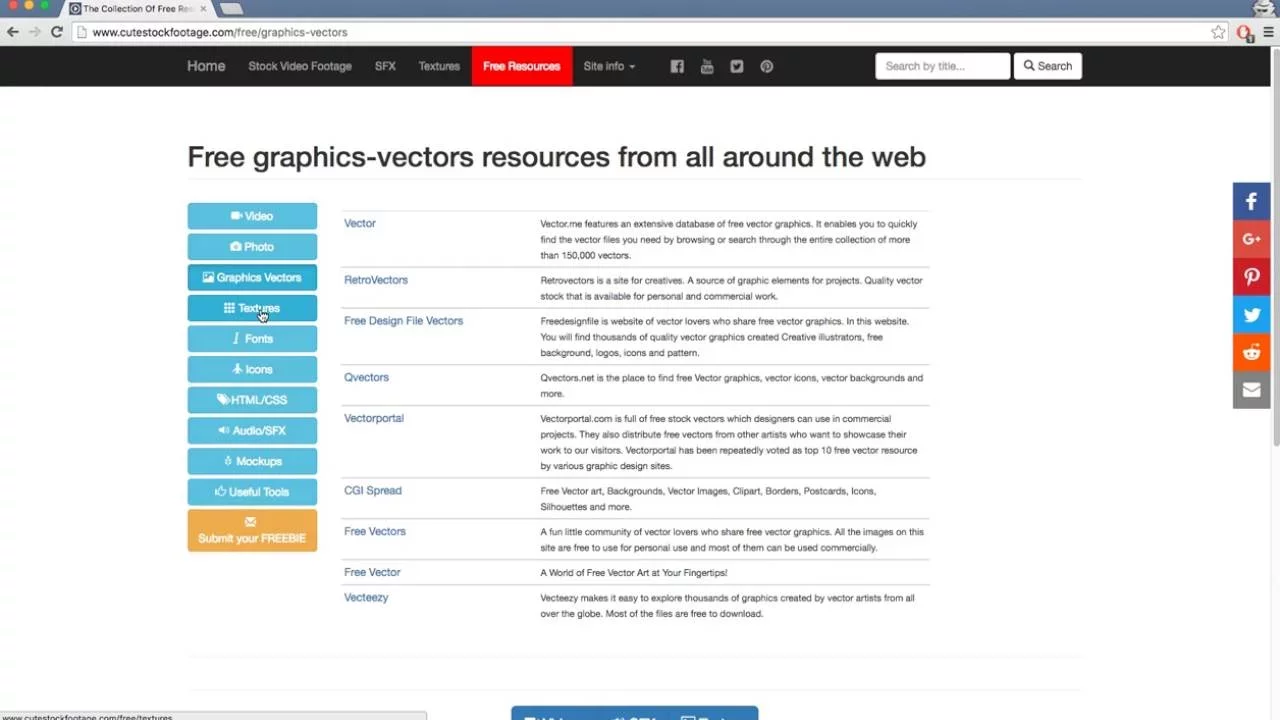Share on Pinterest from the side share bar

(1251, 277)
